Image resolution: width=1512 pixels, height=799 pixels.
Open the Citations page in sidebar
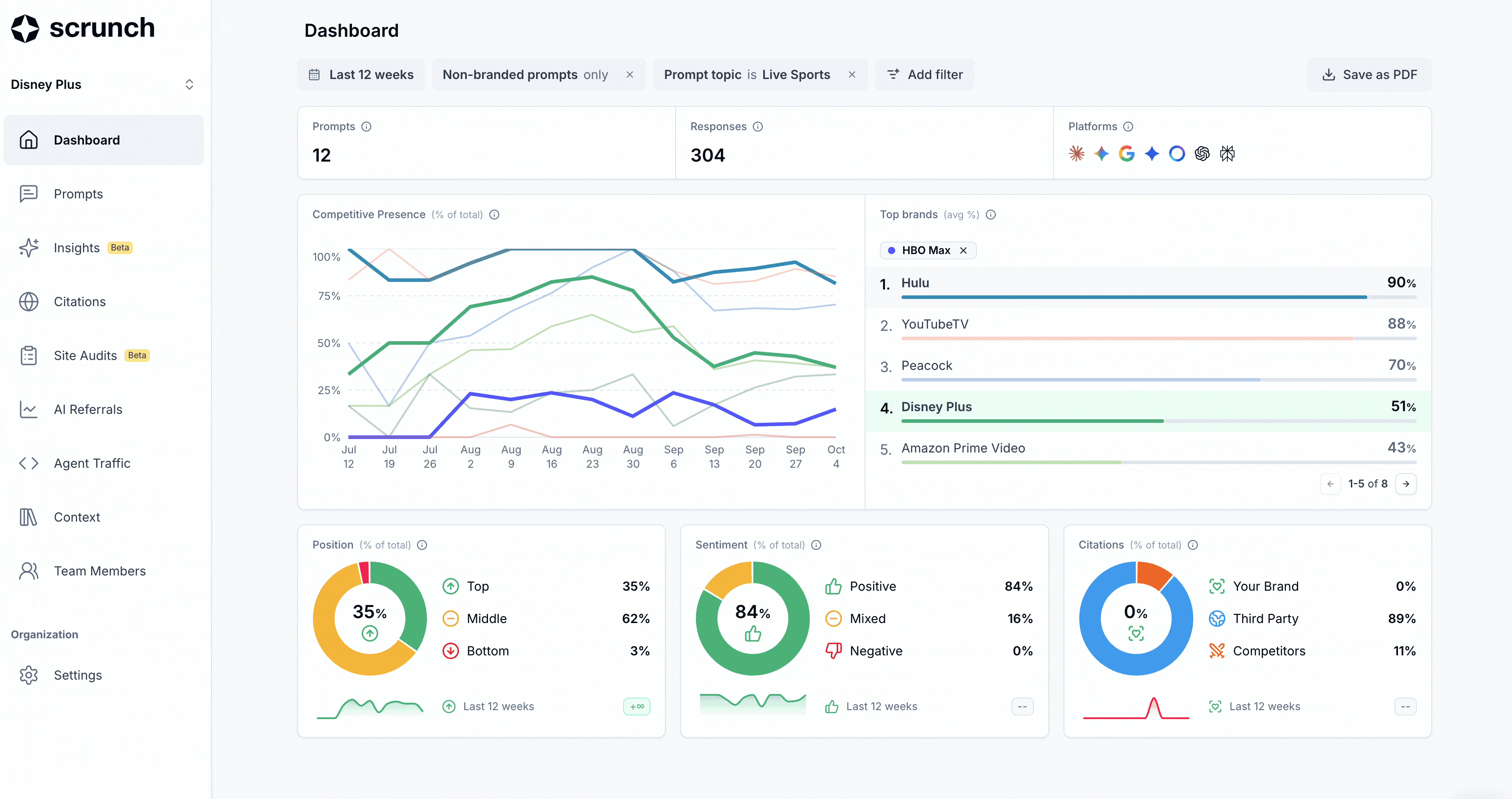[x=80, y=302]
